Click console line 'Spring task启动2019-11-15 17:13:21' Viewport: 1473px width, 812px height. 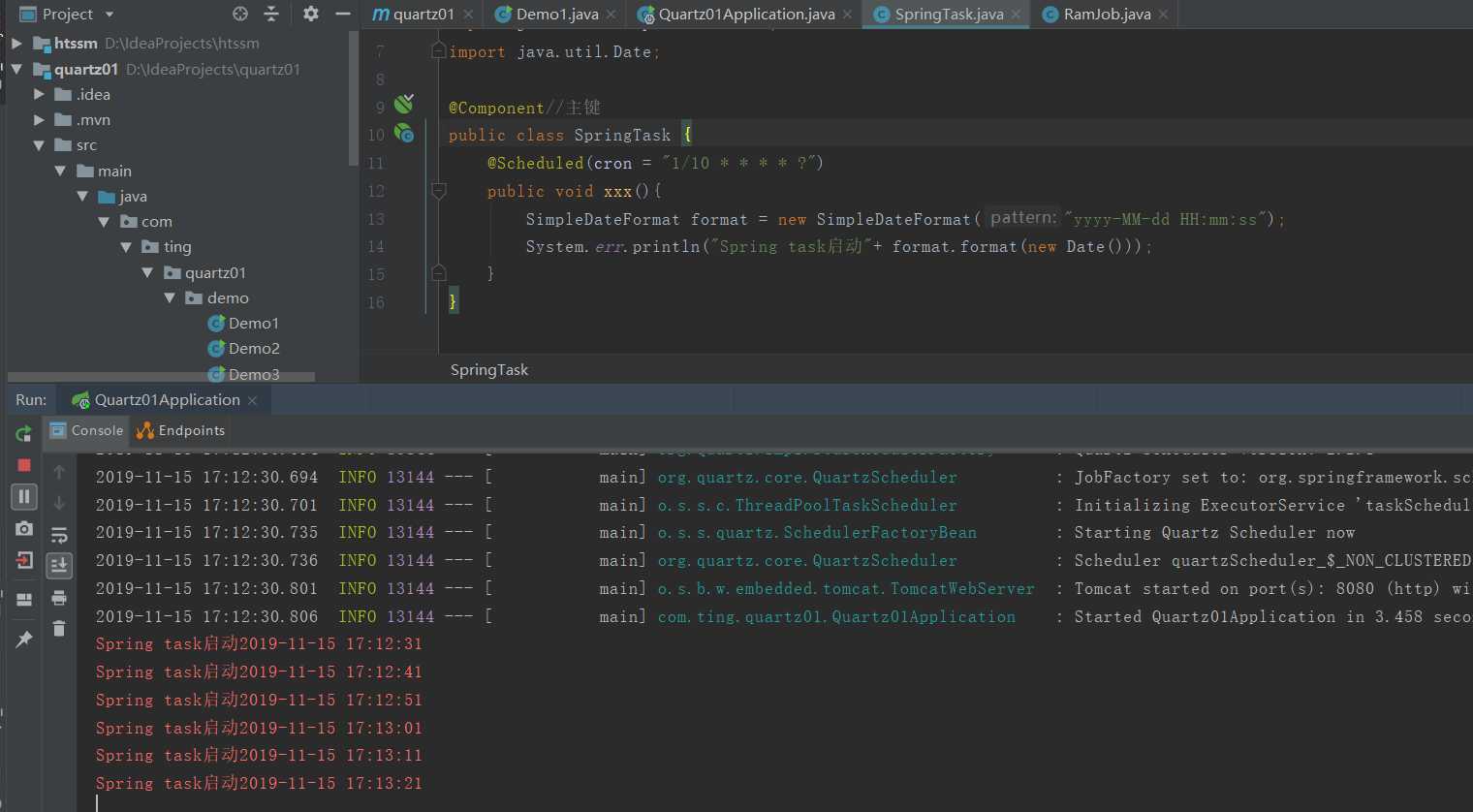tap(259, 784)
